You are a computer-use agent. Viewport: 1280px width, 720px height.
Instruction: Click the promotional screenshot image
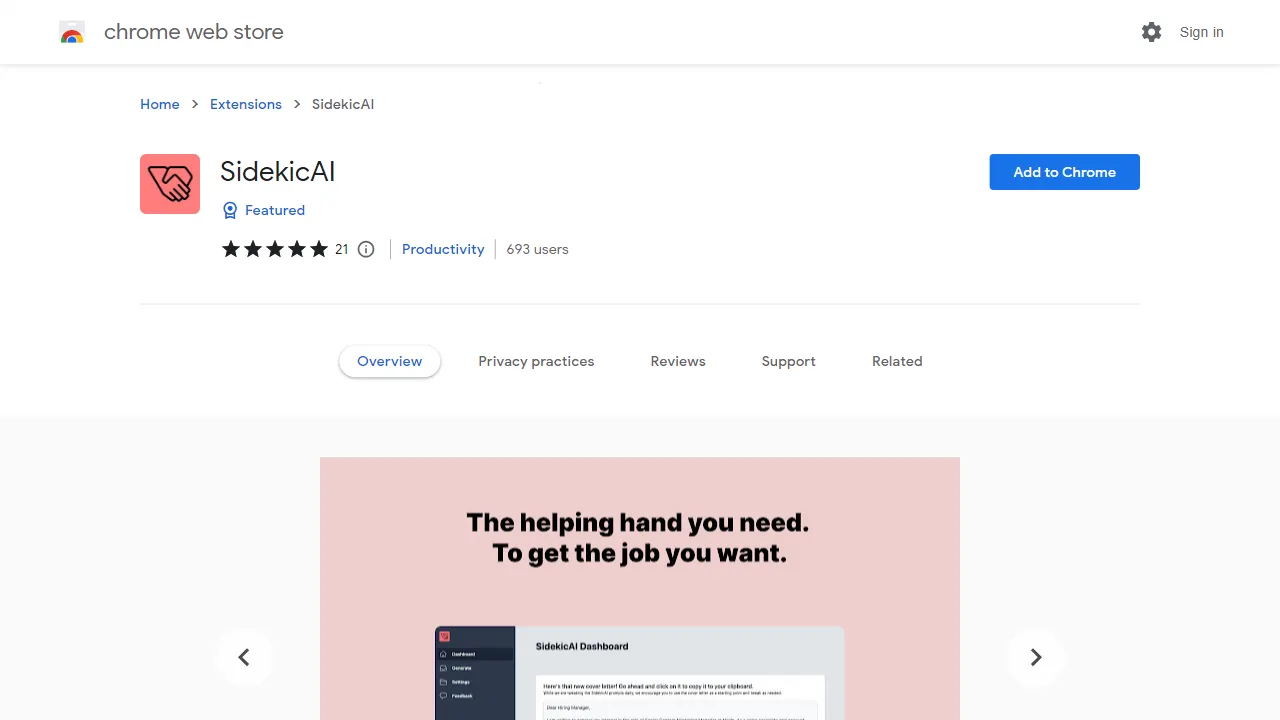point(640,588)
